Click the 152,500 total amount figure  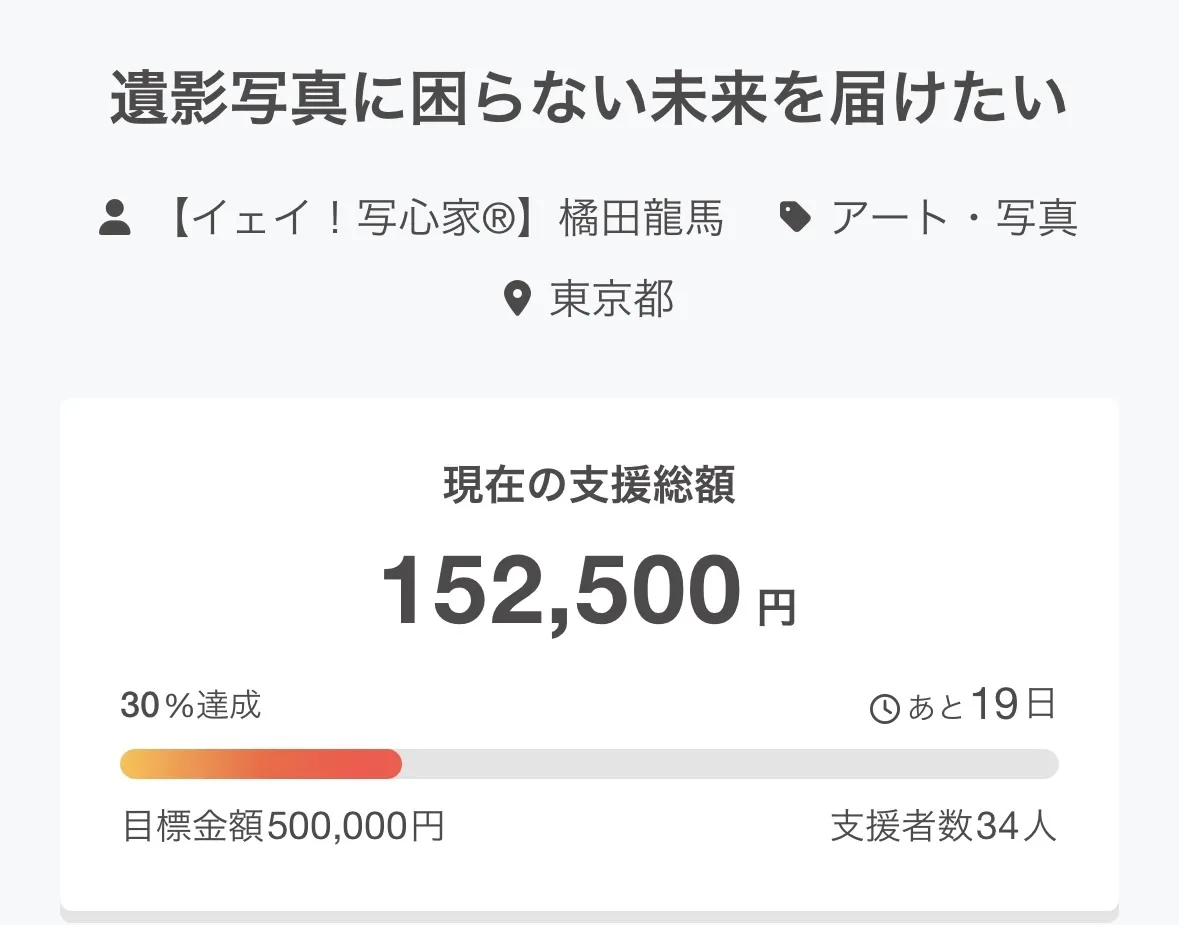click(x=561, y=592)
